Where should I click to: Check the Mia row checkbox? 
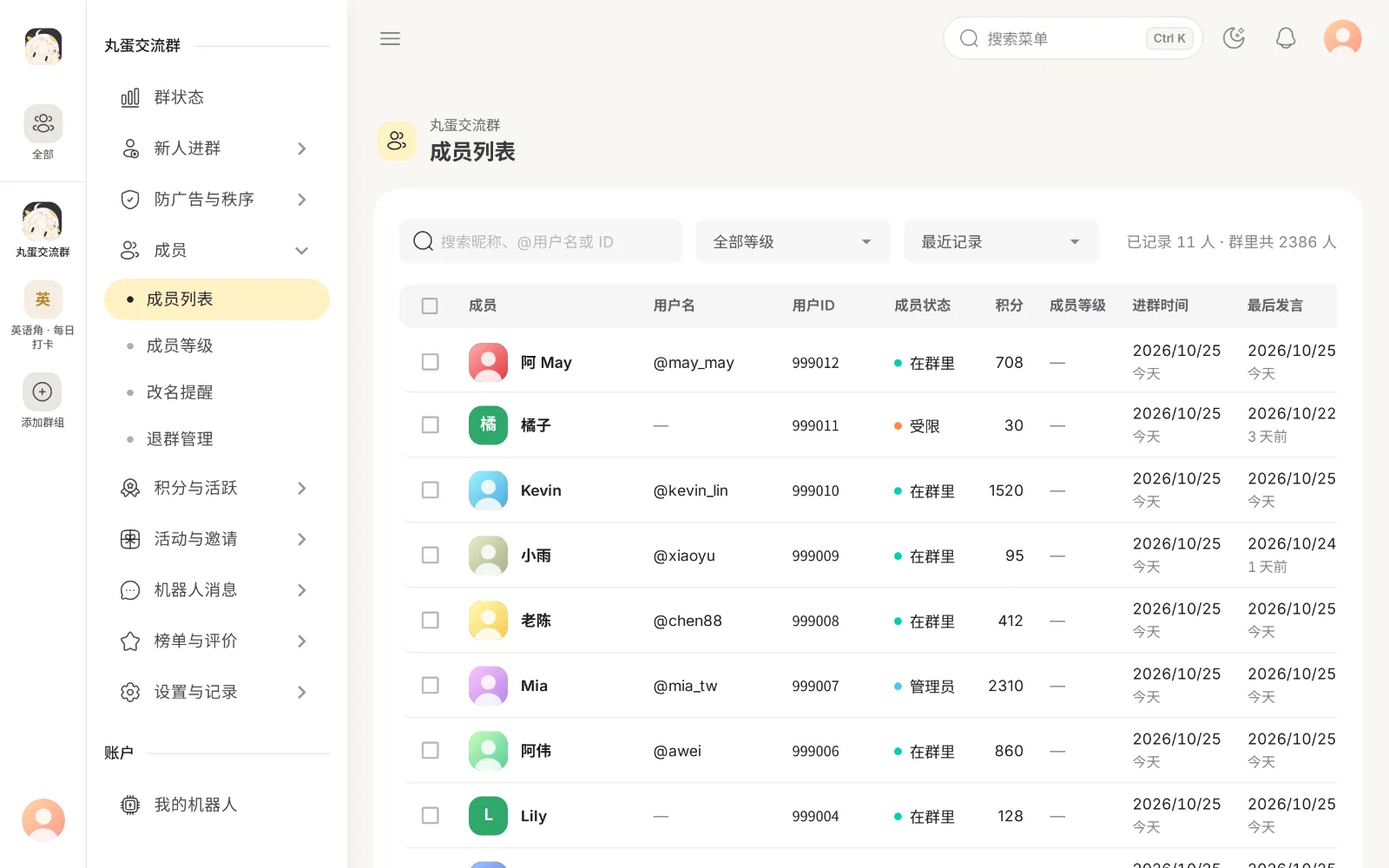click(x=430, y=686)
